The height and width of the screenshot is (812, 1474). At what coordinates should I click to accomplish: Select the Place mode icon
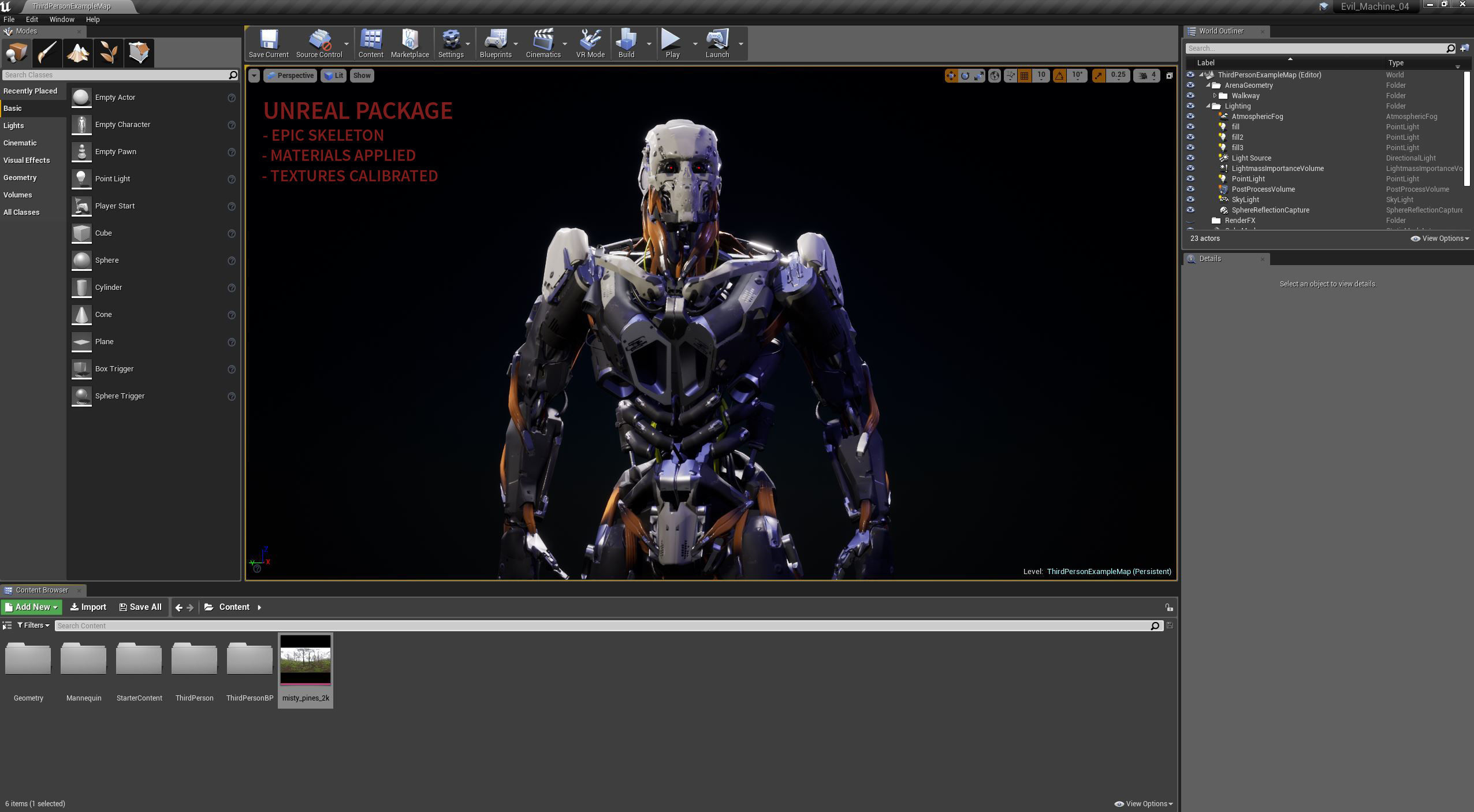tap(16, 53)
